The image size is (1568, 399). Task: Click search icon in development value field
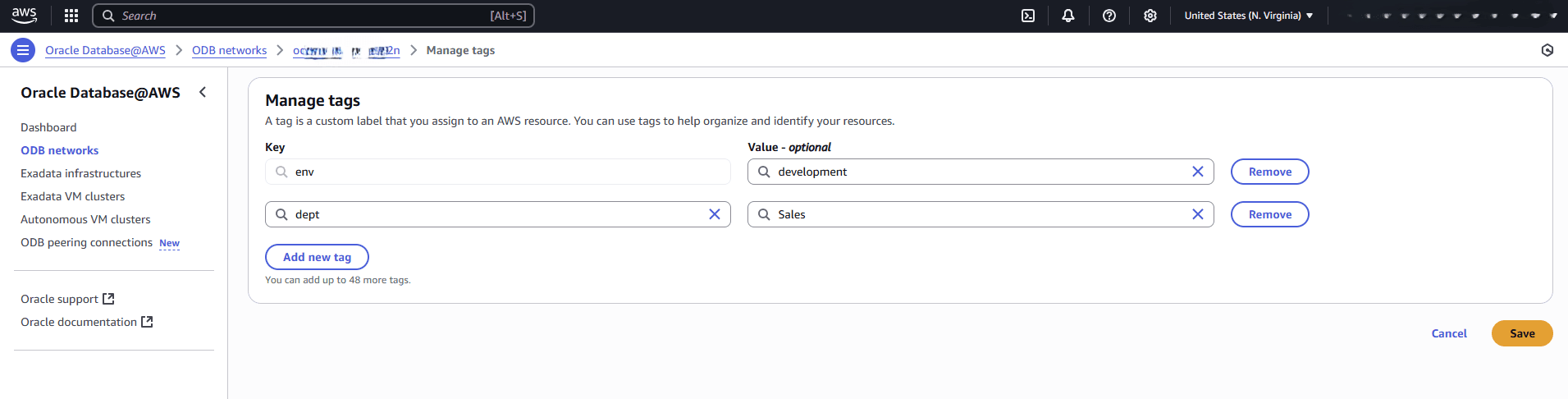pos(764,172)
